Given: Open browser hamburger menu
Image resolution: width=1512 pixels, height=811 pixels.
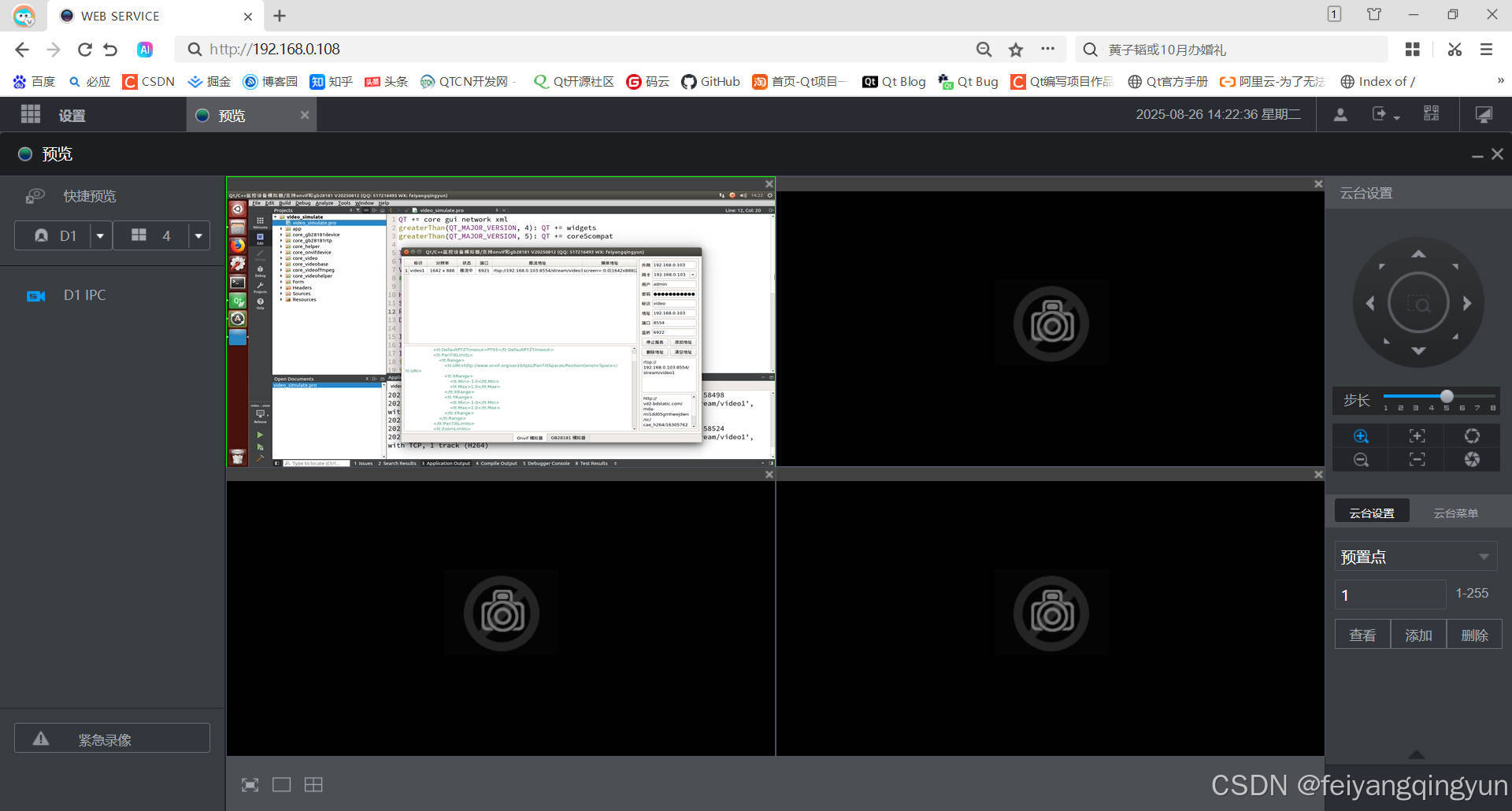Looking at the screenshot, I should (1486, 50).
